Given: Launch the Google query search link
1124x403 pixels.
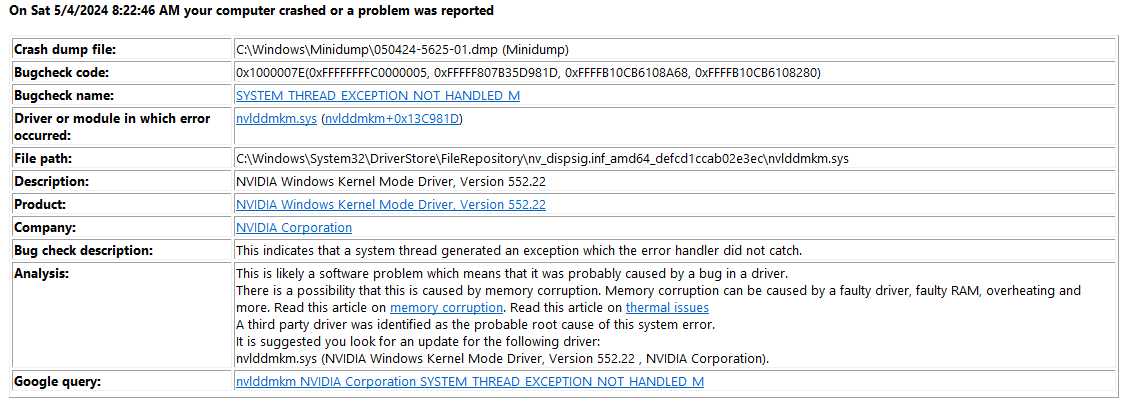Looking at the screenshot, I should 470,381.
